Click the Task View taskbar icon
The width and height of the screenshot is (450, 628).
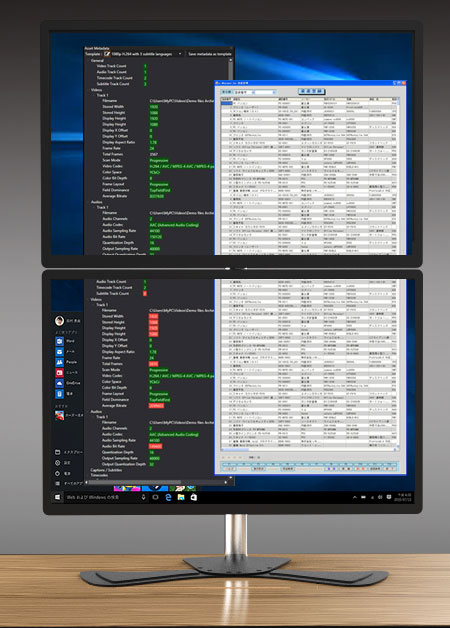(x=155, y=497)
